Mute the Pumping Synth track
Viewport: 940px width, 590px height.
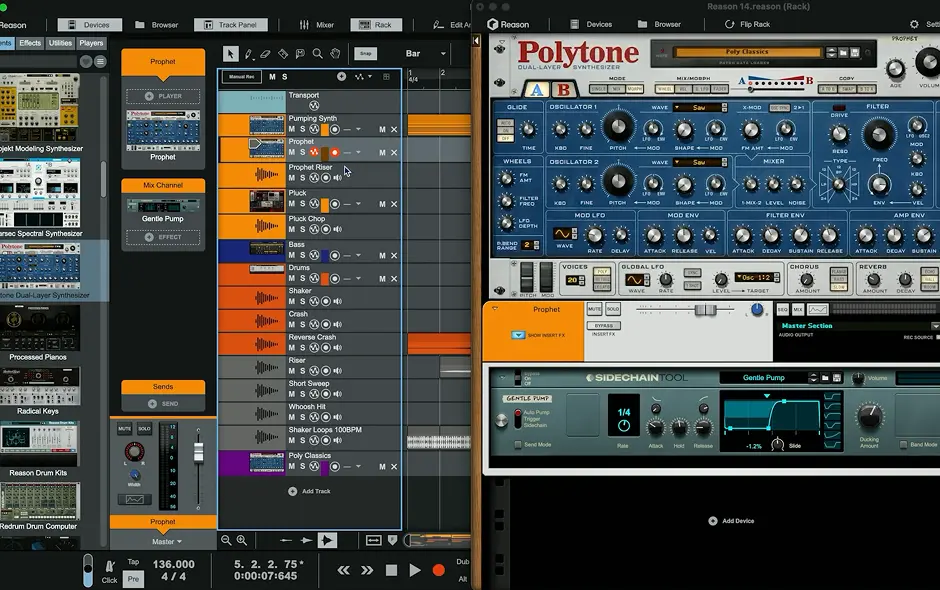pyautogui.click(x=292, y=129)
